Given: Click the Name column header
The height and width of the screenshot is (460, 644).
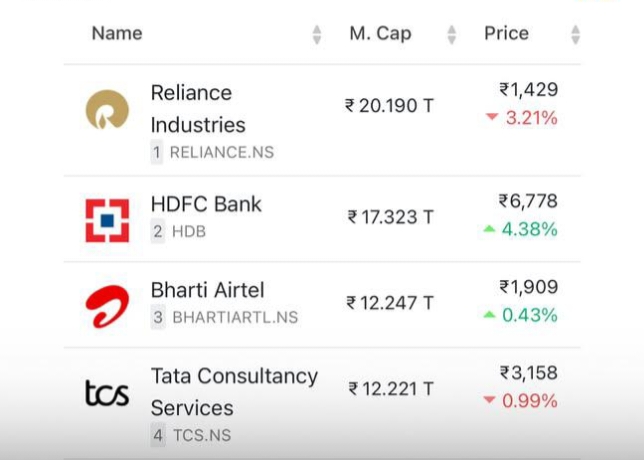Looking at the screenshot, I should 117,34.
